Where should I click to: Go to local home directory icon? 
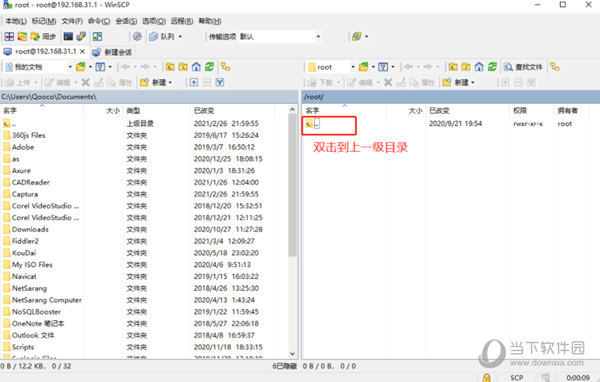pos(196,67)
